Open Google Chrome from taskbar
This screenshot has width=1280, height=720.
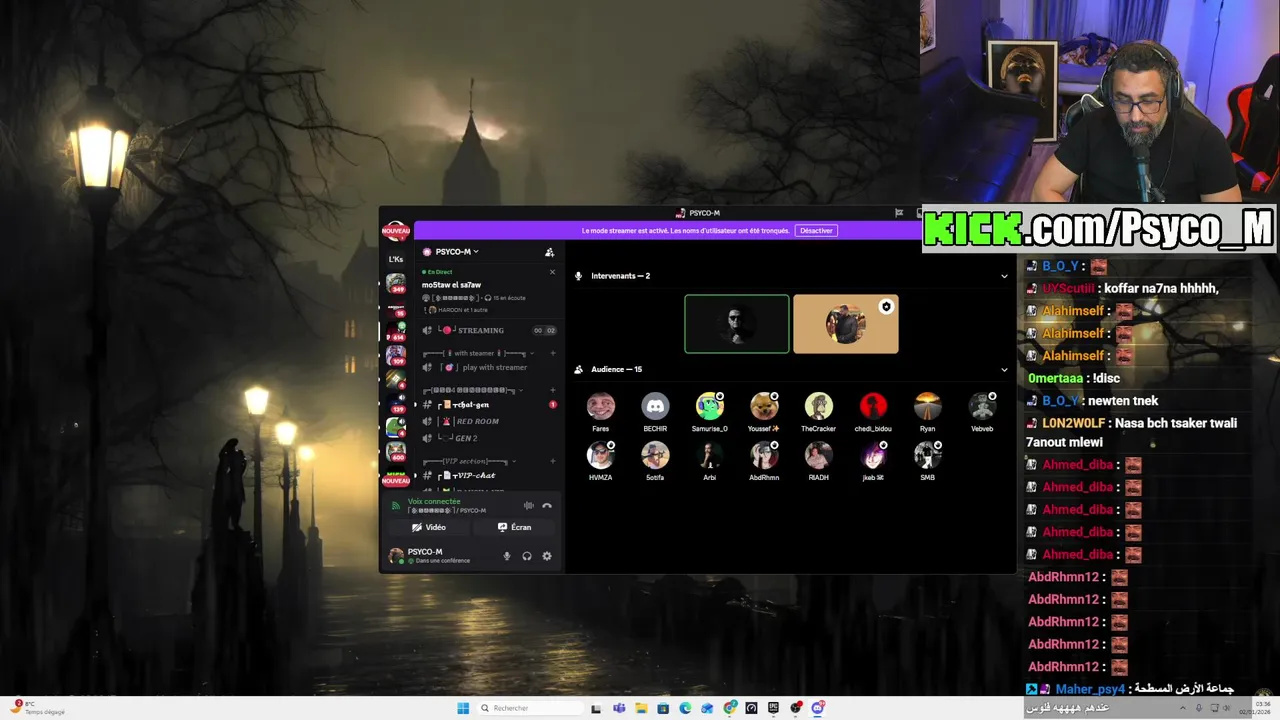pos(730,708)
